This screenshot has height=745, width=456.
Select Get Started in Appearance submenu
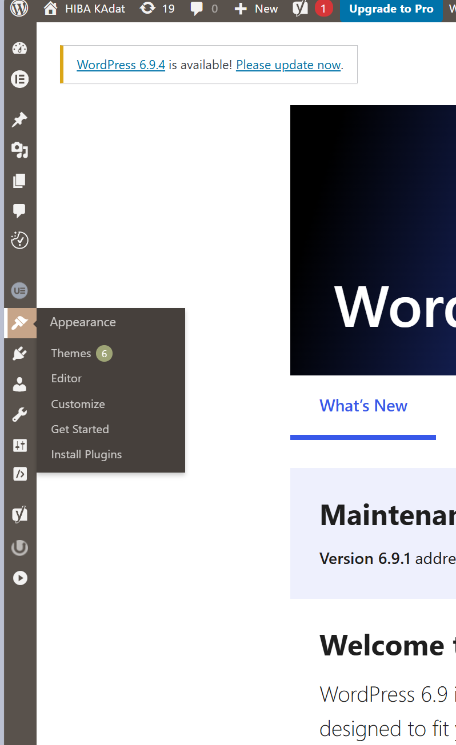coord(80,429)
